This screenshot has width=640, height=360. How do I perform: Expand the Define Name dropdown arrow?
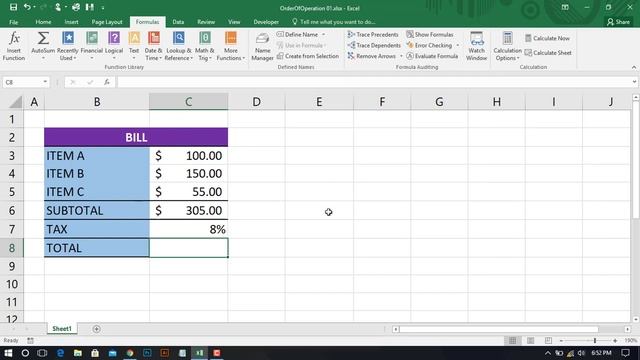coord(324,35)
